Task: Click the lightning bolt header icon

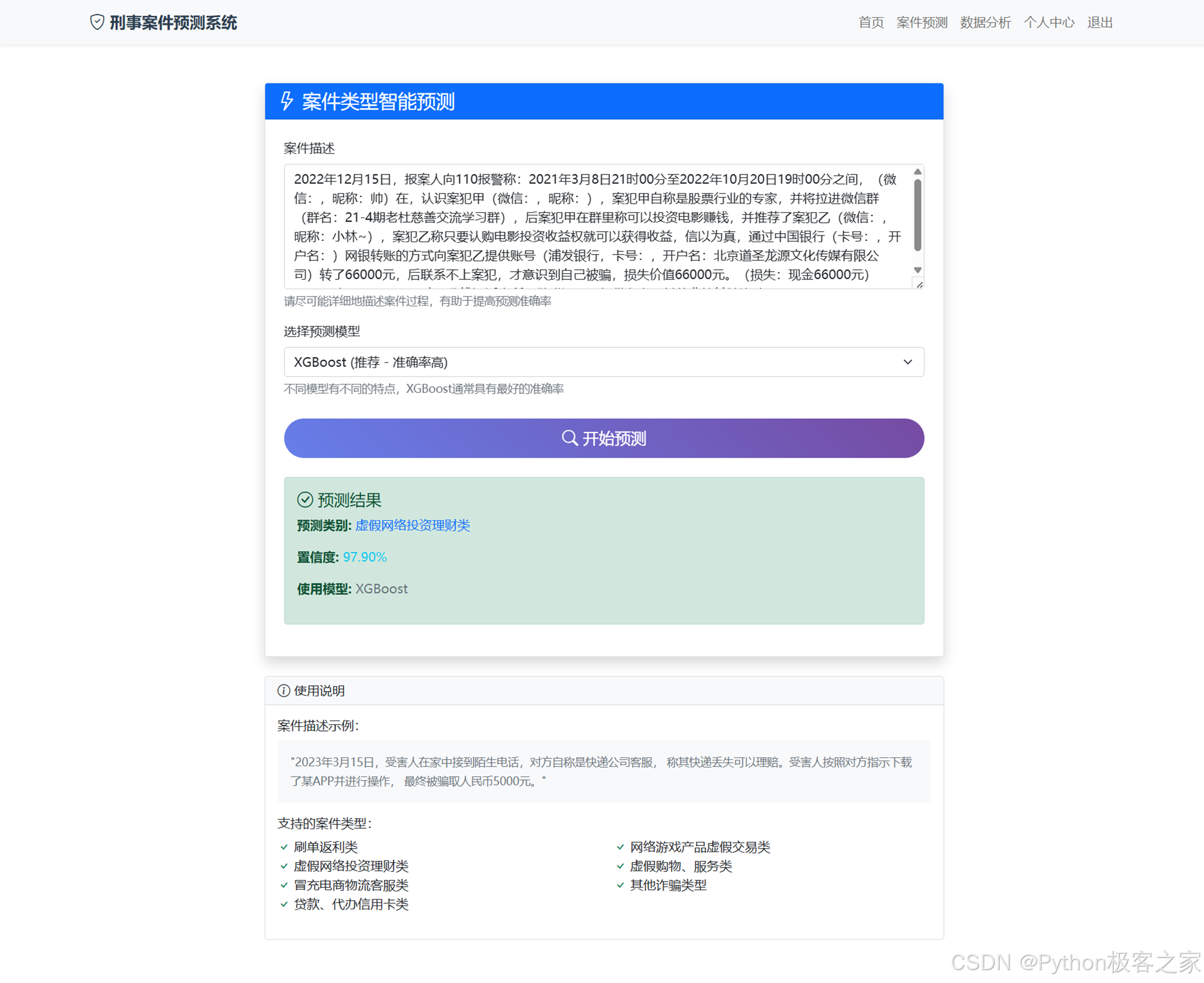Action: [287, 101]
